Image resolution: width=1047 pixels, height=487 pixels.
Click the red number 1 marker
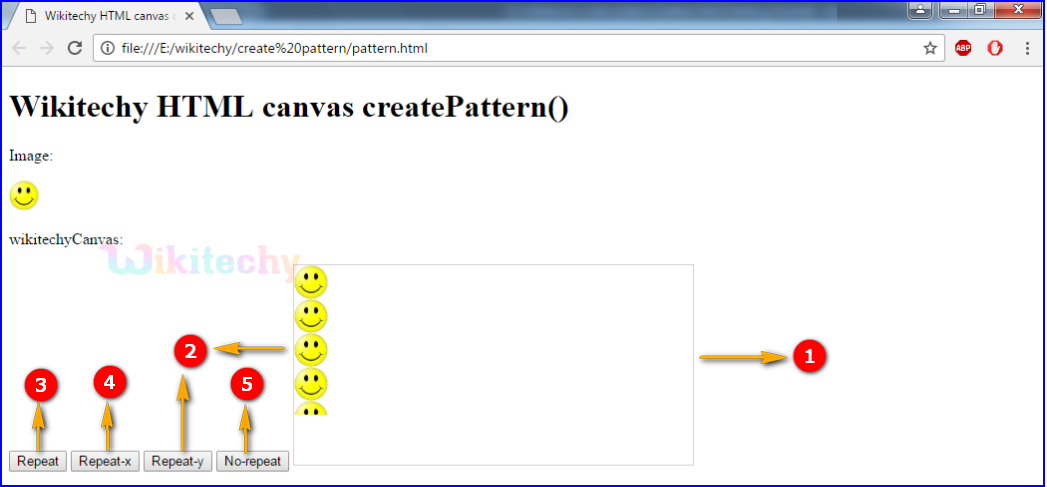(x=809, y=356)
